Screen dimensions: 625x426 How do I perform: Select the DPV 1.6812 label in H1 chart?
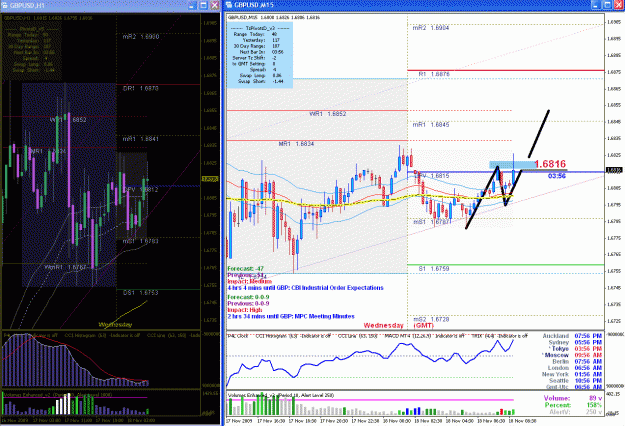tap(140, 190)
